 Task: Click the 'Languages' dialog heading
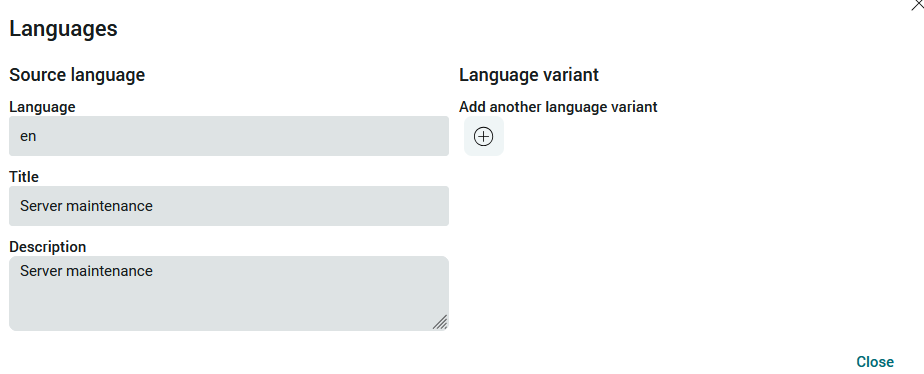(63, 29)
